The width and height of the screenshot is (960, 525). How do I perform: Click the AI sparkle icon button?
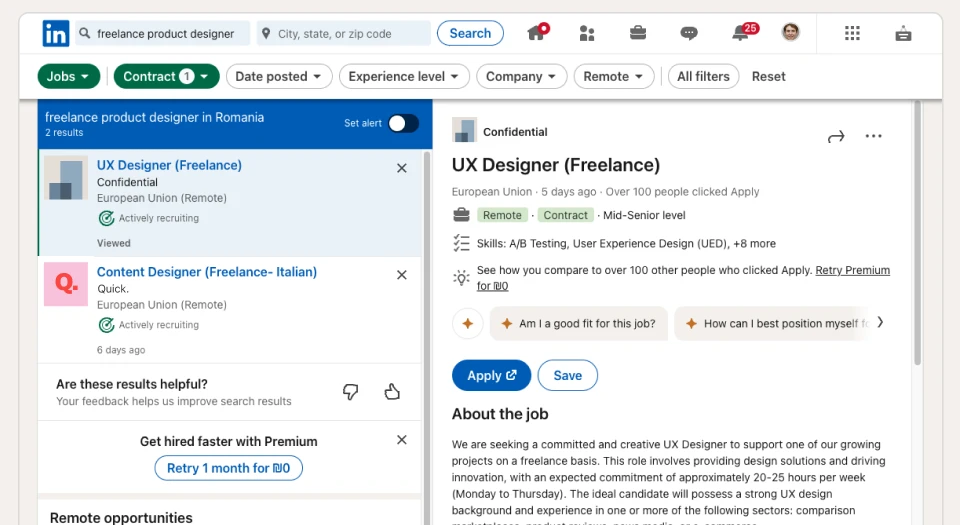468,323
